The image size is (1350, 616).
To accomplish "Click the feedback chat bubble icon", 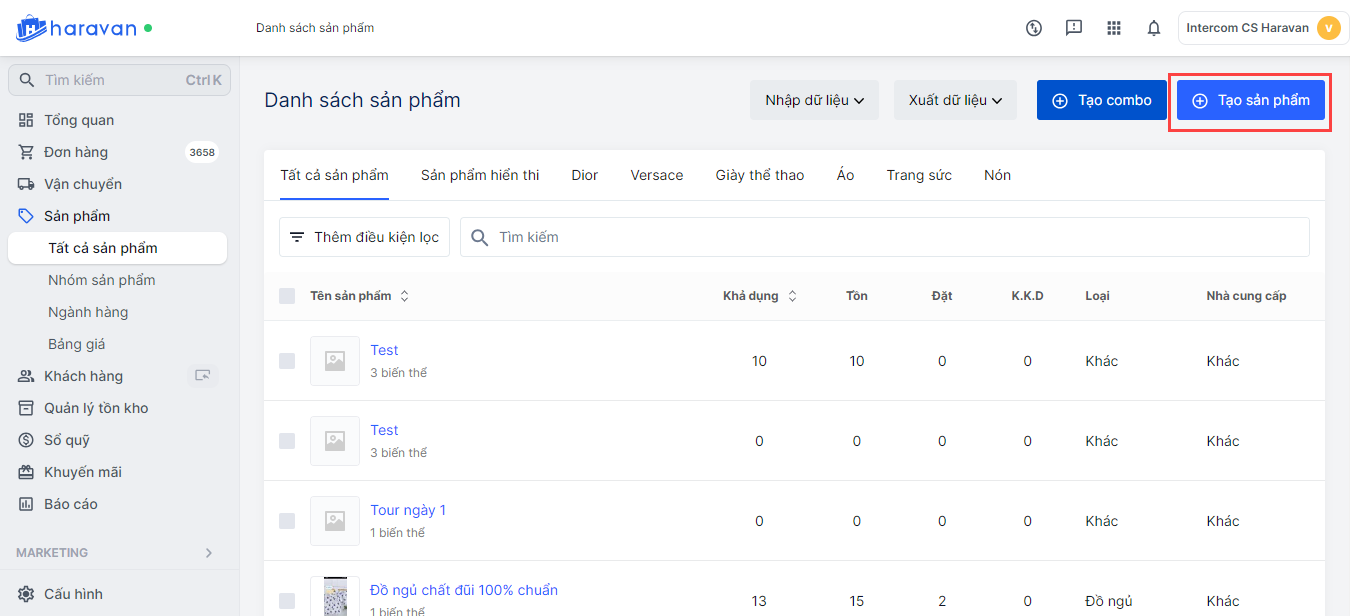I will tap(1074, 28).
